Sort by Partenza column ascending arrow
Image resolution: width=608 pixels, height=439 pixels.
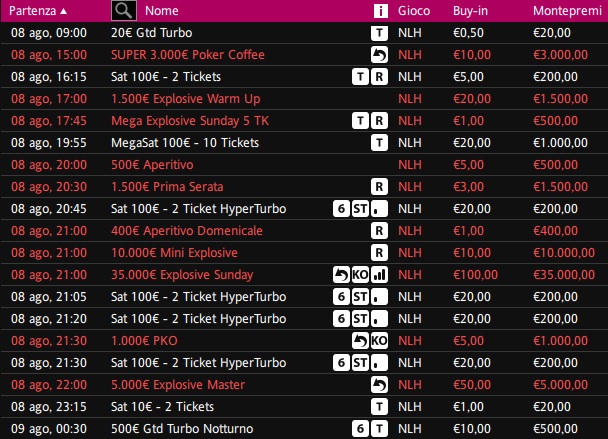(x=64, y=11)
